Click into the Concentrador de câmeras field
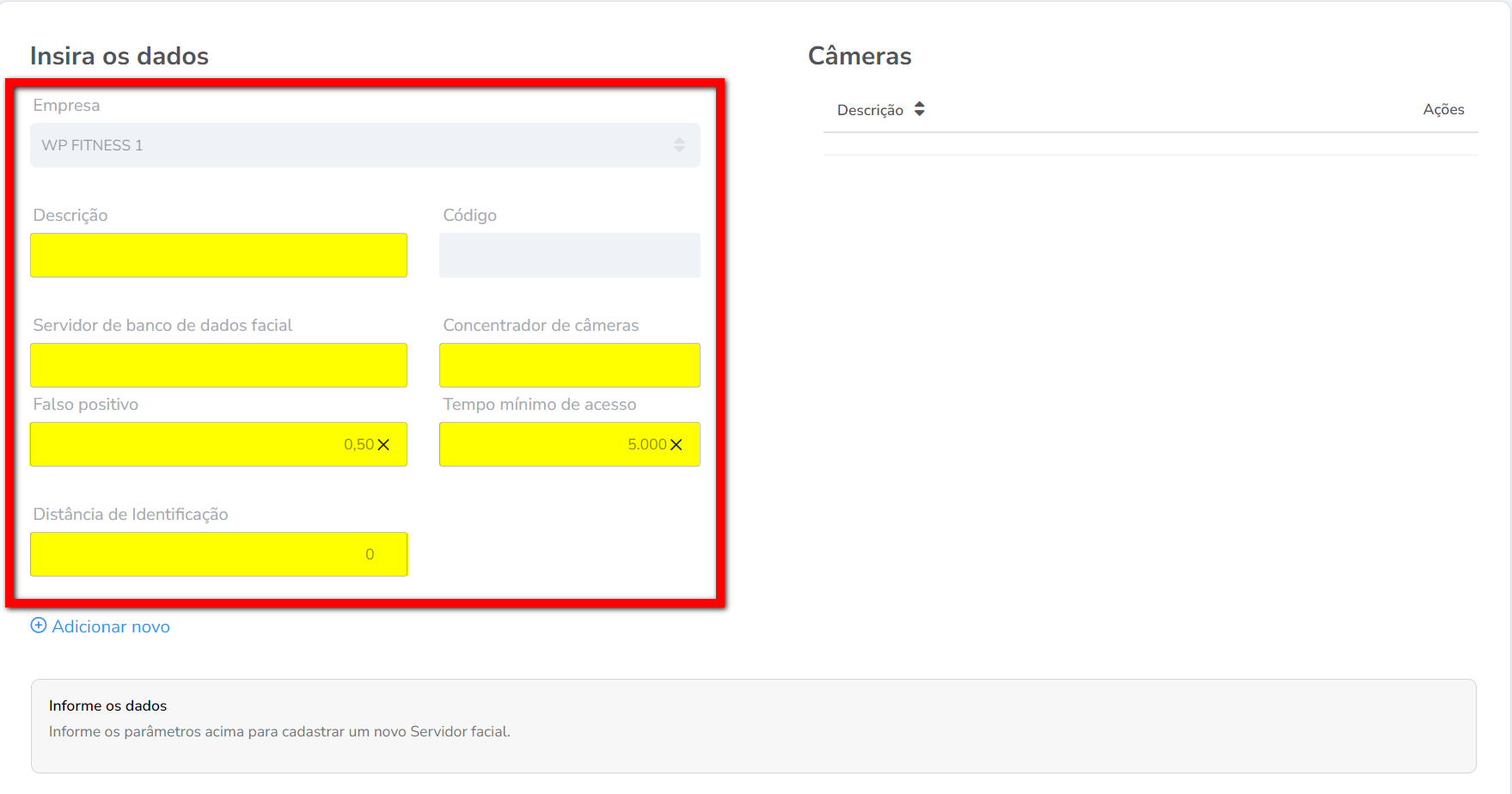This screenshot has height=794, width=1512. 569,365
